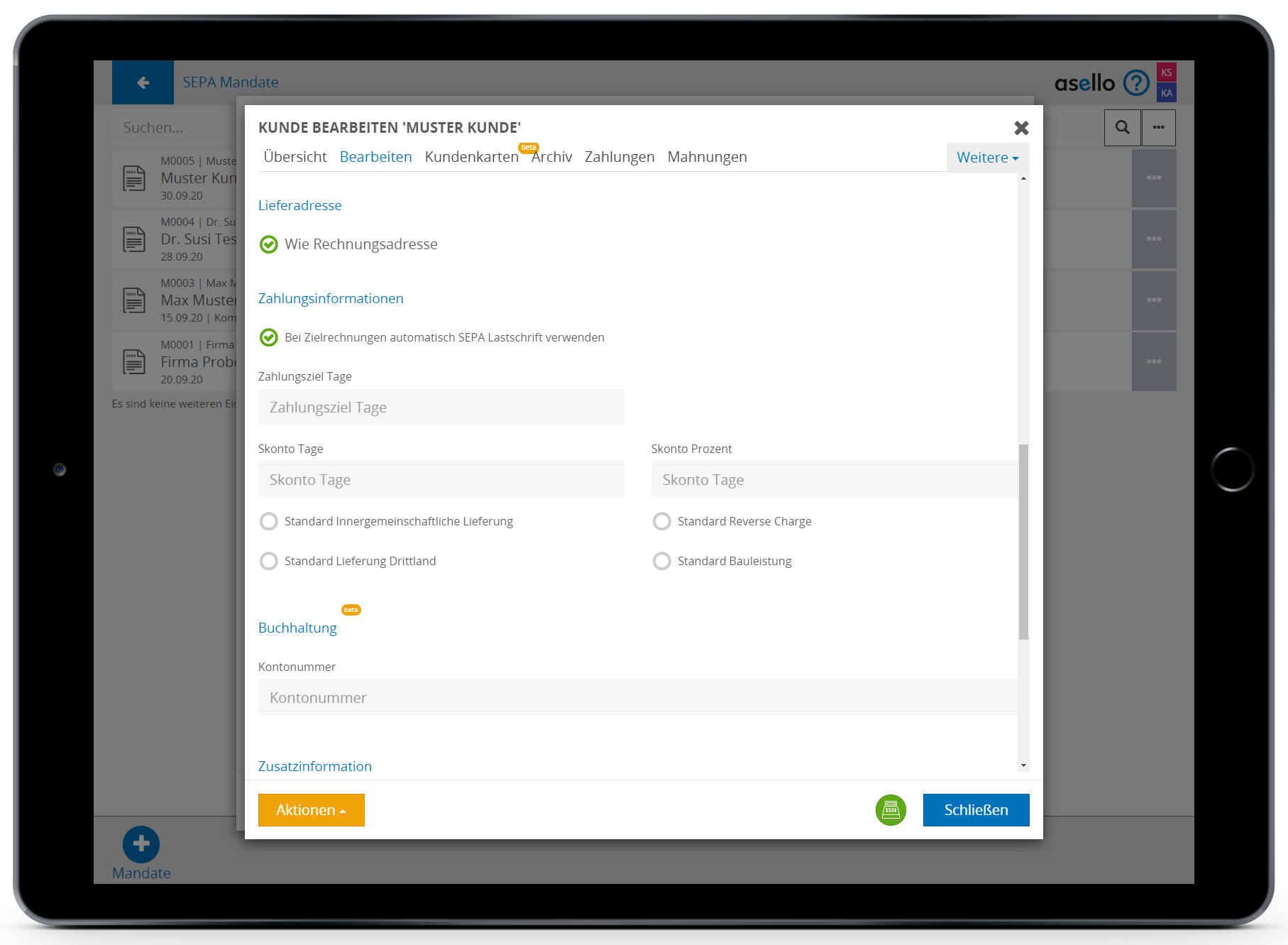
Task: Close the Kunde bearbeiten dialog with X
Action: coord(1021,128)
